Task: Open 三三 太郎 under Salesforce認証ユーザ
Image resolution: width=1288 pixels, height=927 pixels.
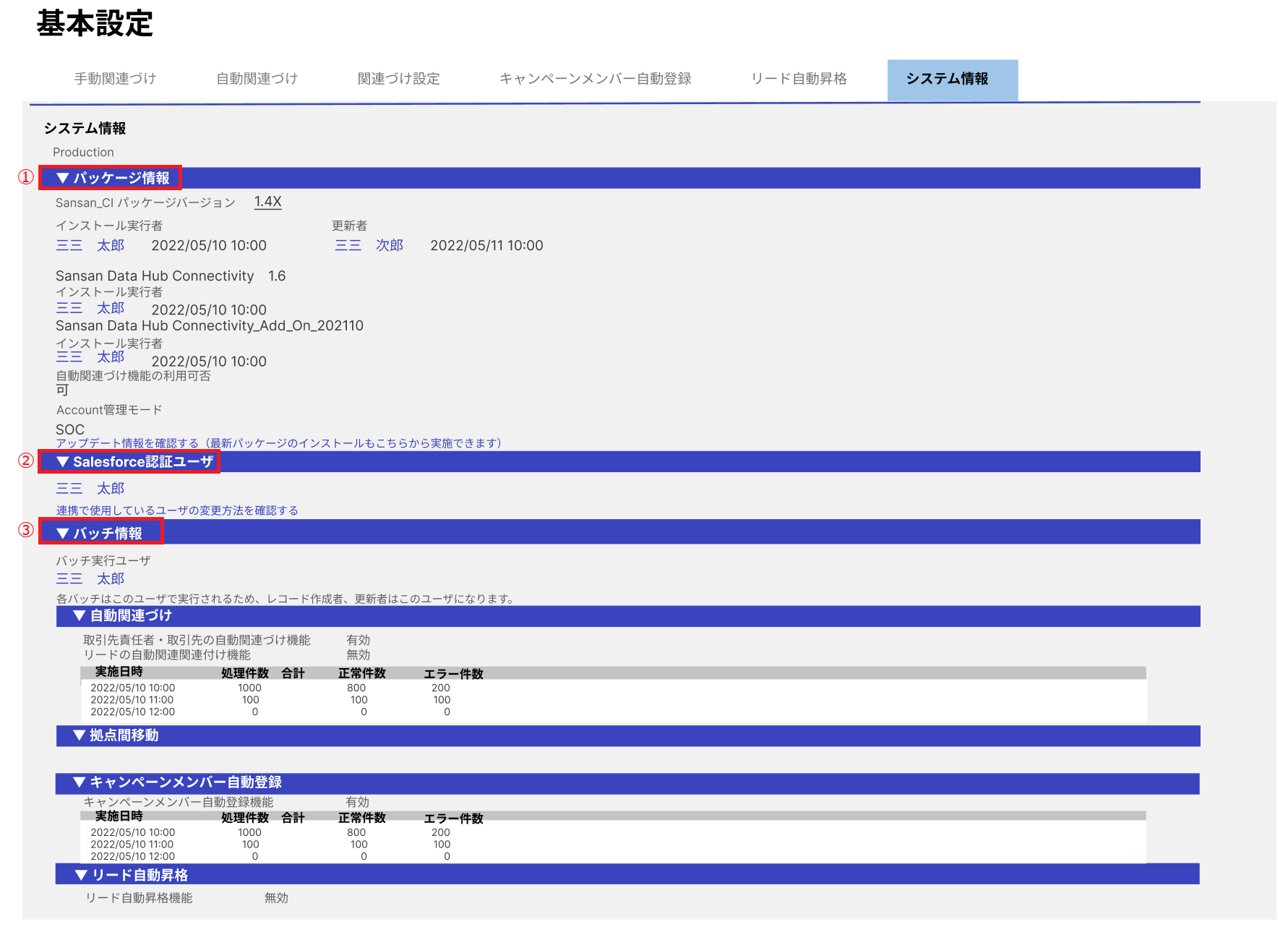Action: pyautogui.click(x=90, y=489)
